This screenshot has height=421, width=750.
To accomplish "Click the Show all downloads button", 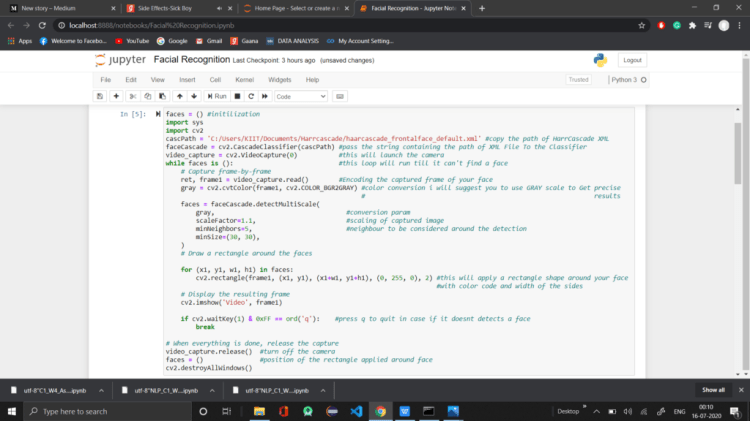I will (712, 390).
